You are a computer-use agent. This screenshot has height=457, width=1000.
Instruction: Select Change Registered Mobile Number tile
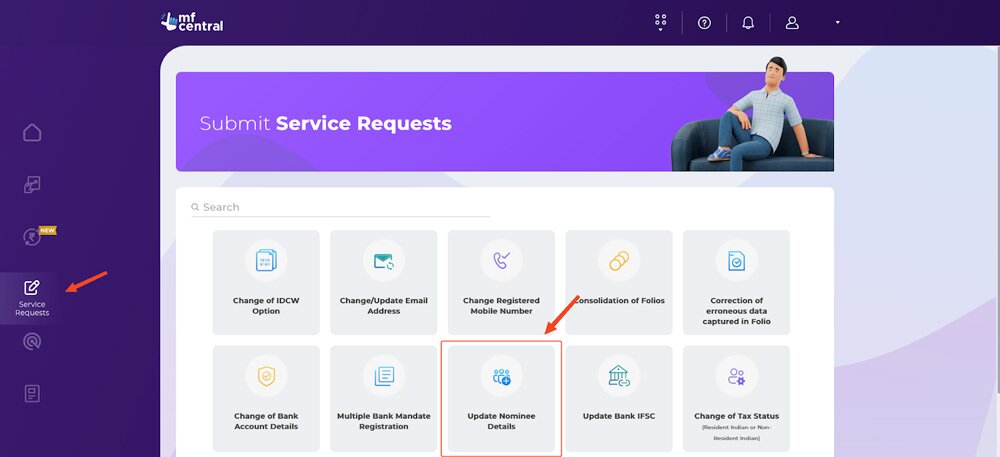point(501,282)
